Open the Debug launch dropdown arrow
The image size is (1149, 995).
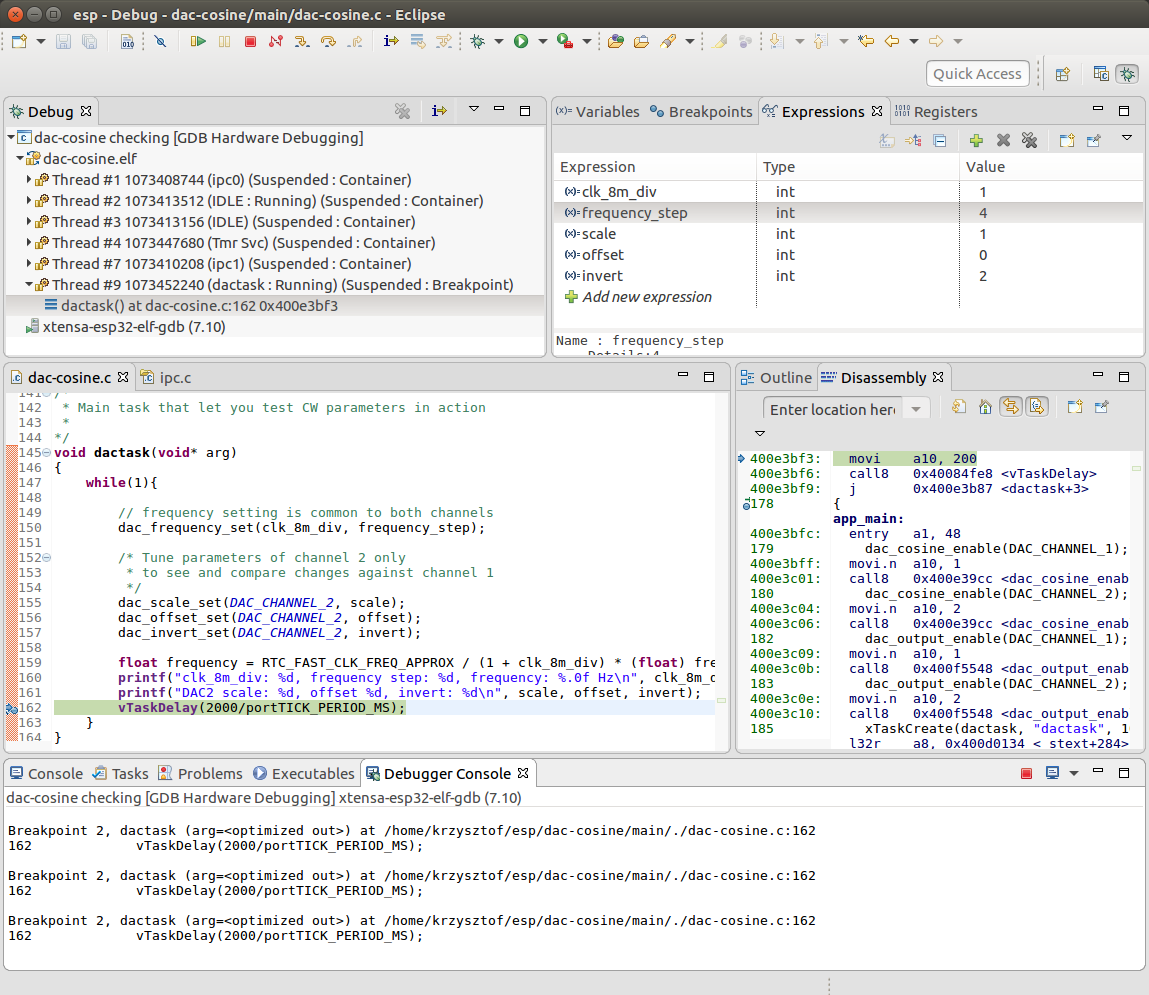click(x=501, y=41)
